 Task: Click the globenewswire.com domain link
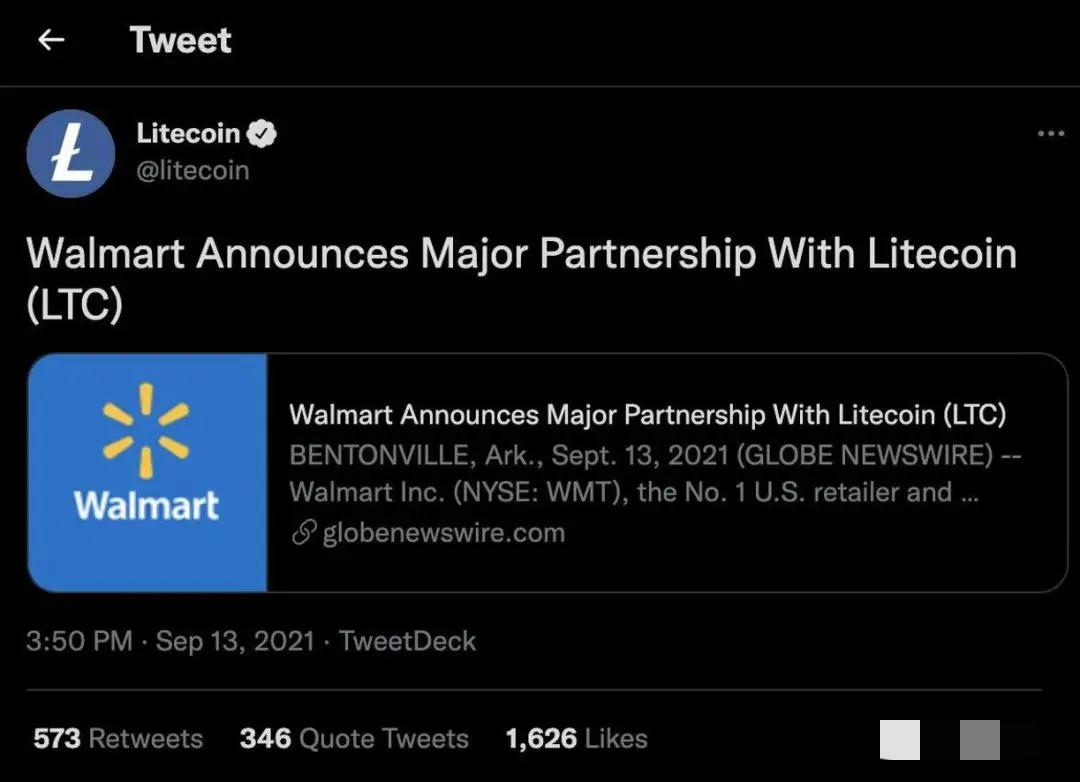click(x=443, y=533)
